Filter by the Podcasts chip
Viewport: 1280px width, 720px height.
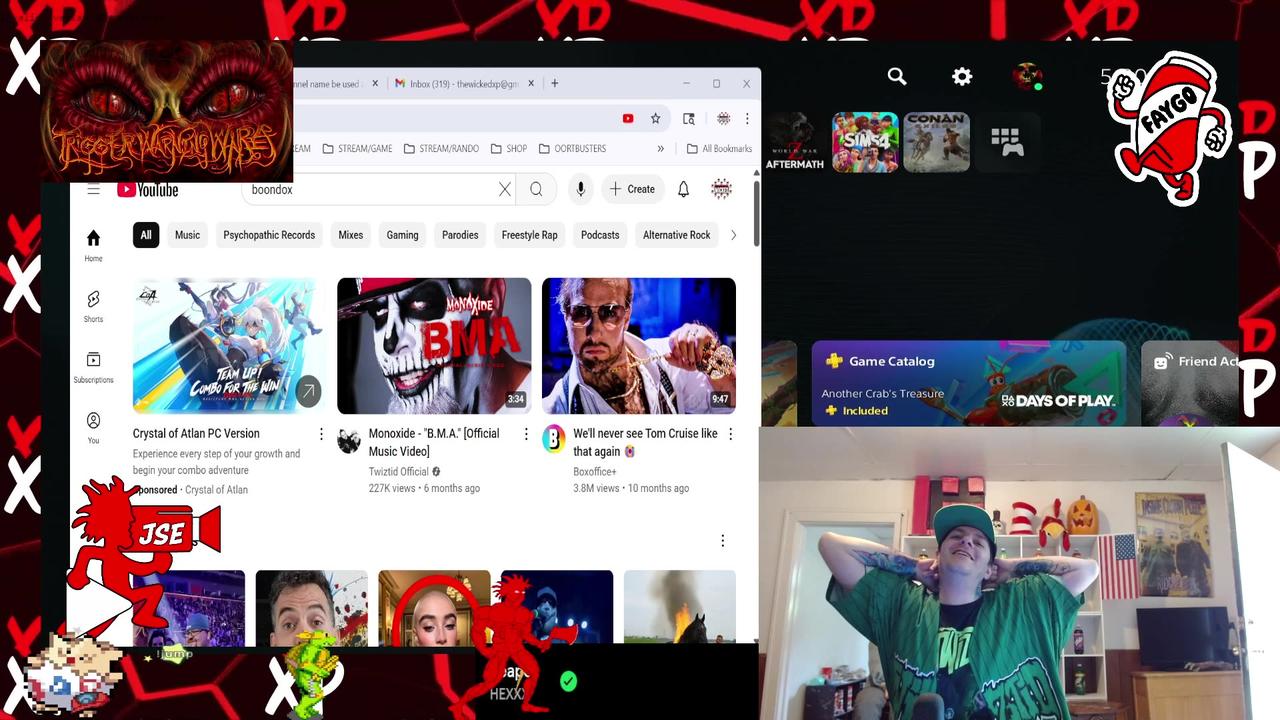point(600,235)
